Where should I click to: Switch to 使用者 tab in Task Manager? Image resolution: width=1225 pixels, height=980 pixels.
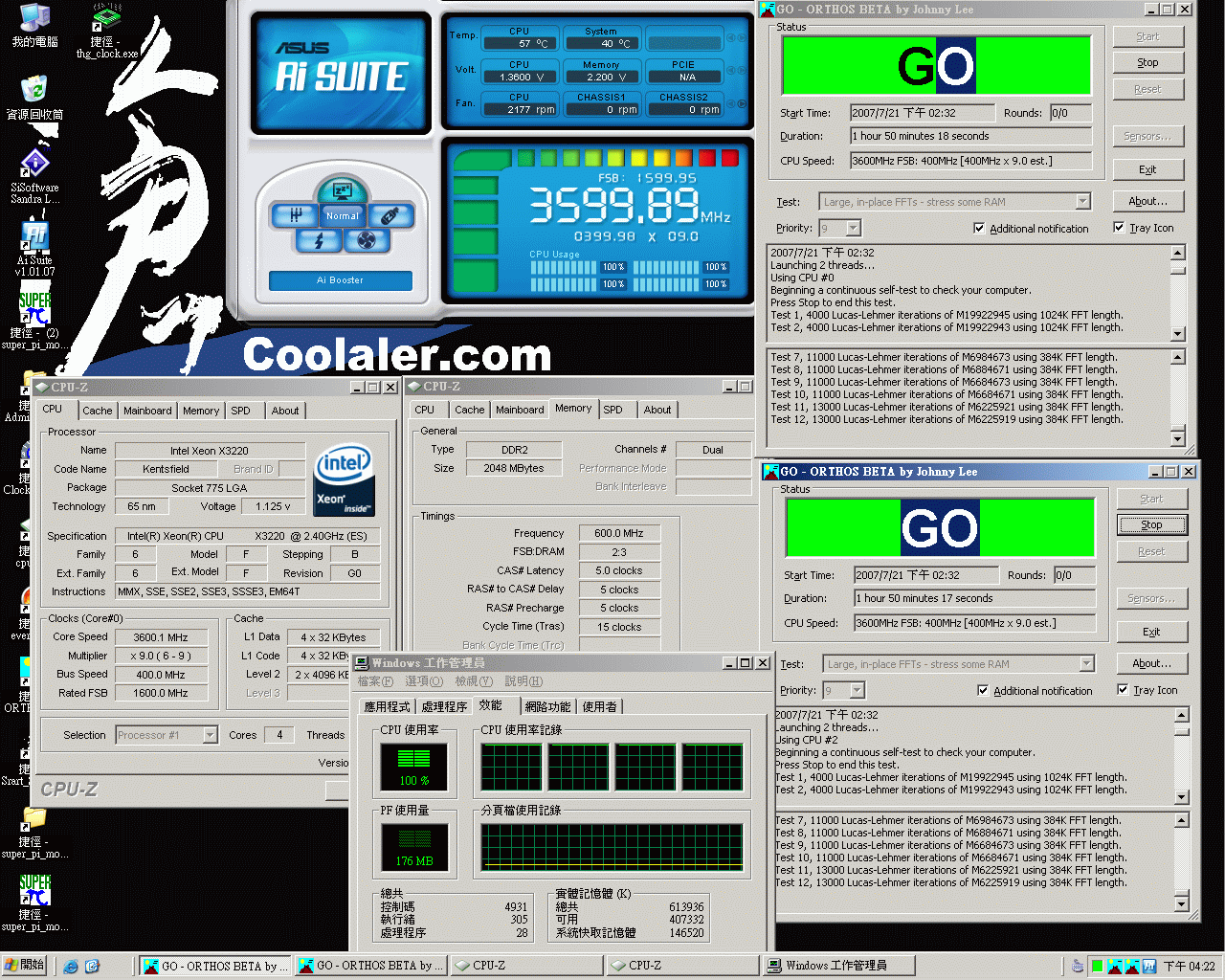[x=600, y=706]
